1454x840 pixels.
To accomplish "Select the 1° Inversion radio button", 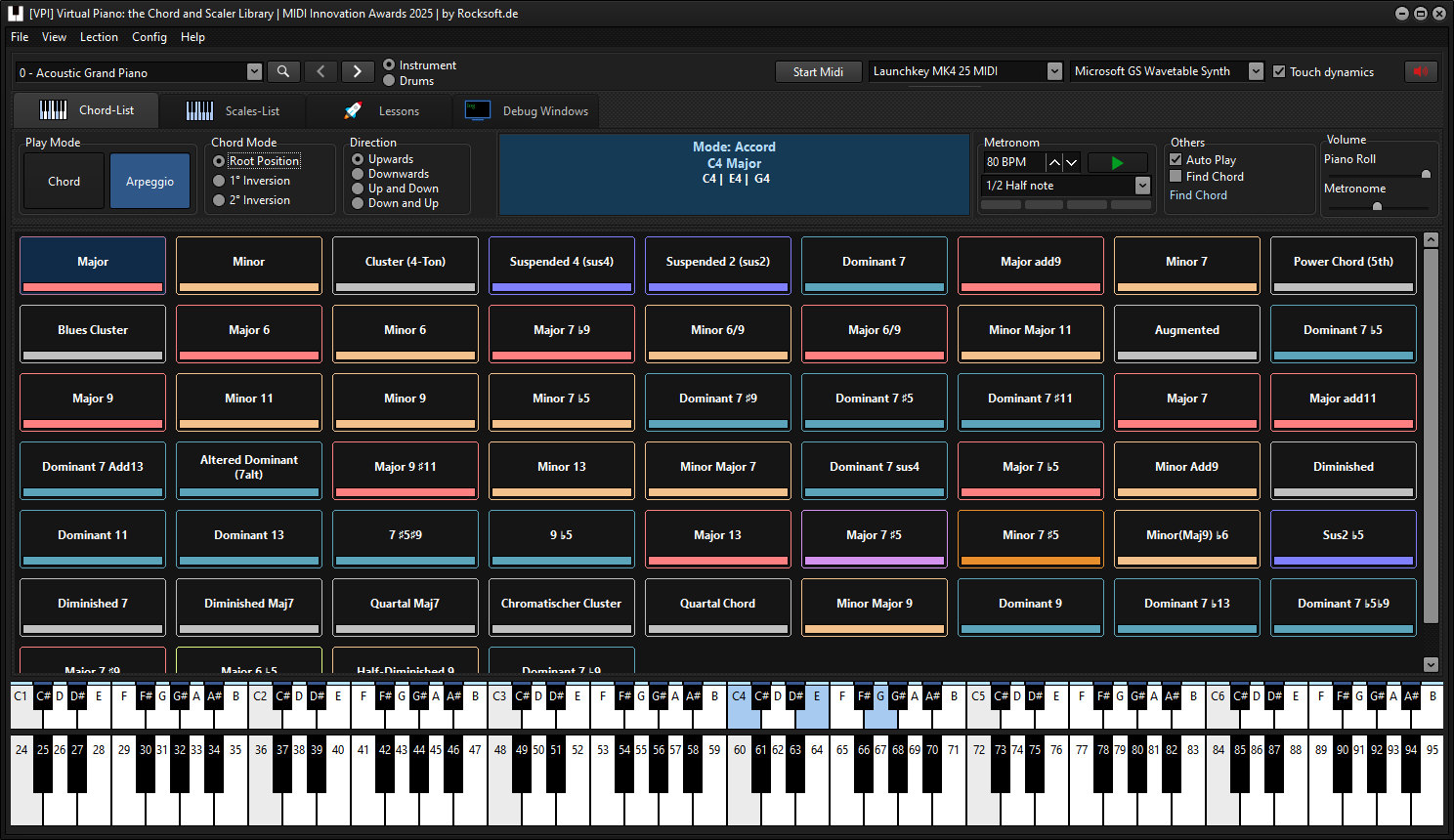I will click(x=218, y=180).
